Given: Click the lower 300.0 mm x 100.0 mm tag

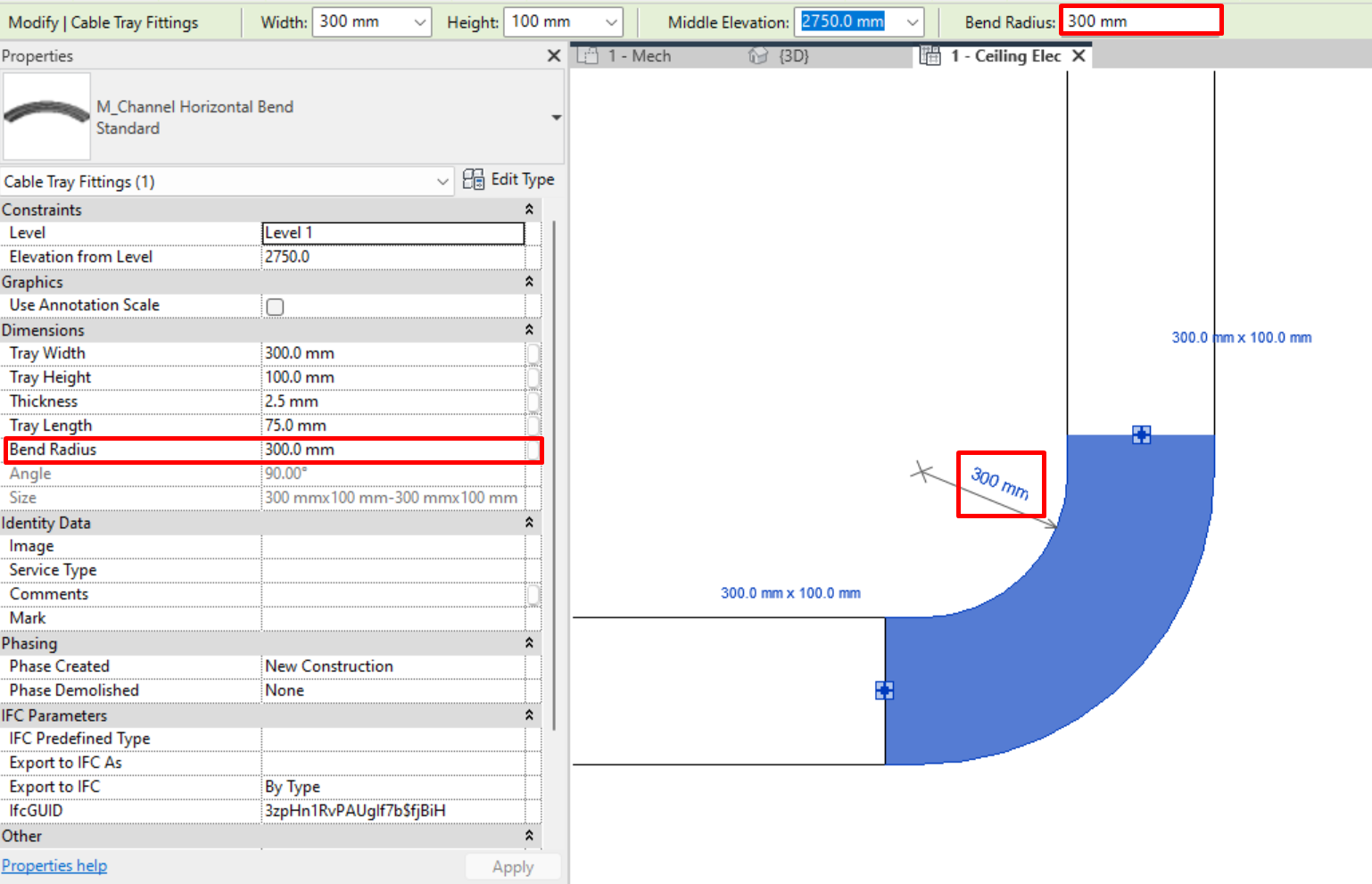Looking at the screenshot, I should (x=790, y=593).
